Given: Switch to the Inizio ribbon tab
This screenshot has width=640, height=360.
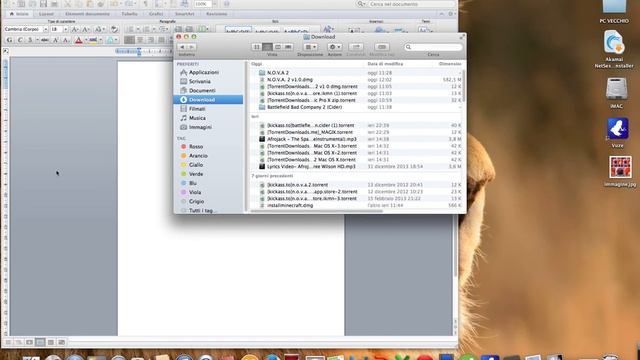Looking at the screenshot, I should pos(19,14).
